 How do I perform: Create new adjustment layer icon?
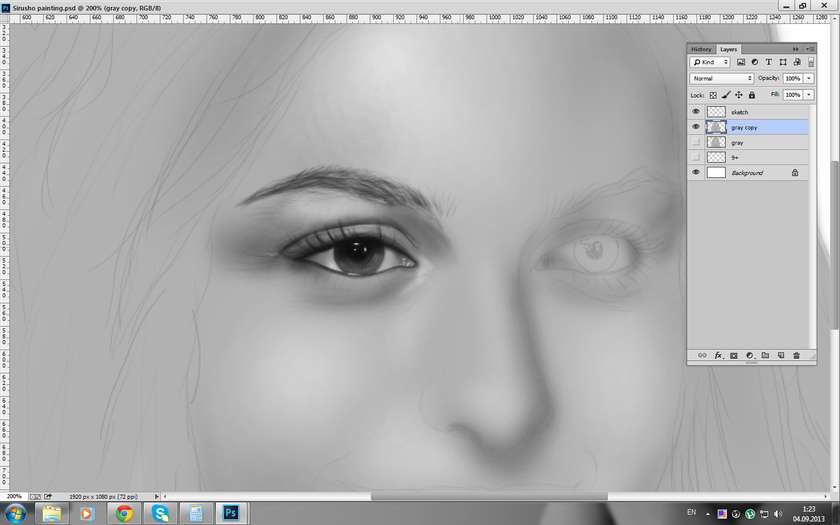(749, 355)
